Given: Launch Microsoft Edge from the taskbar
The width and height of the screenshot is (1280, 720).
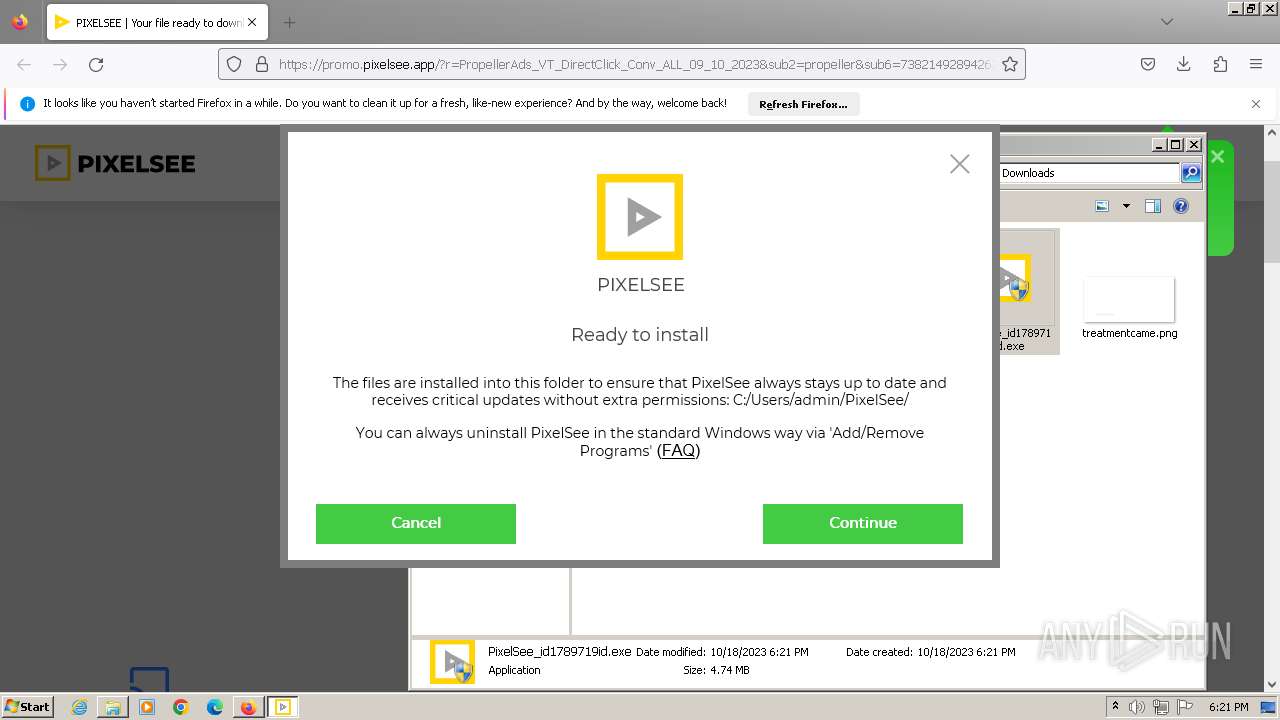Looking at the screenshot, I should 215,707.
